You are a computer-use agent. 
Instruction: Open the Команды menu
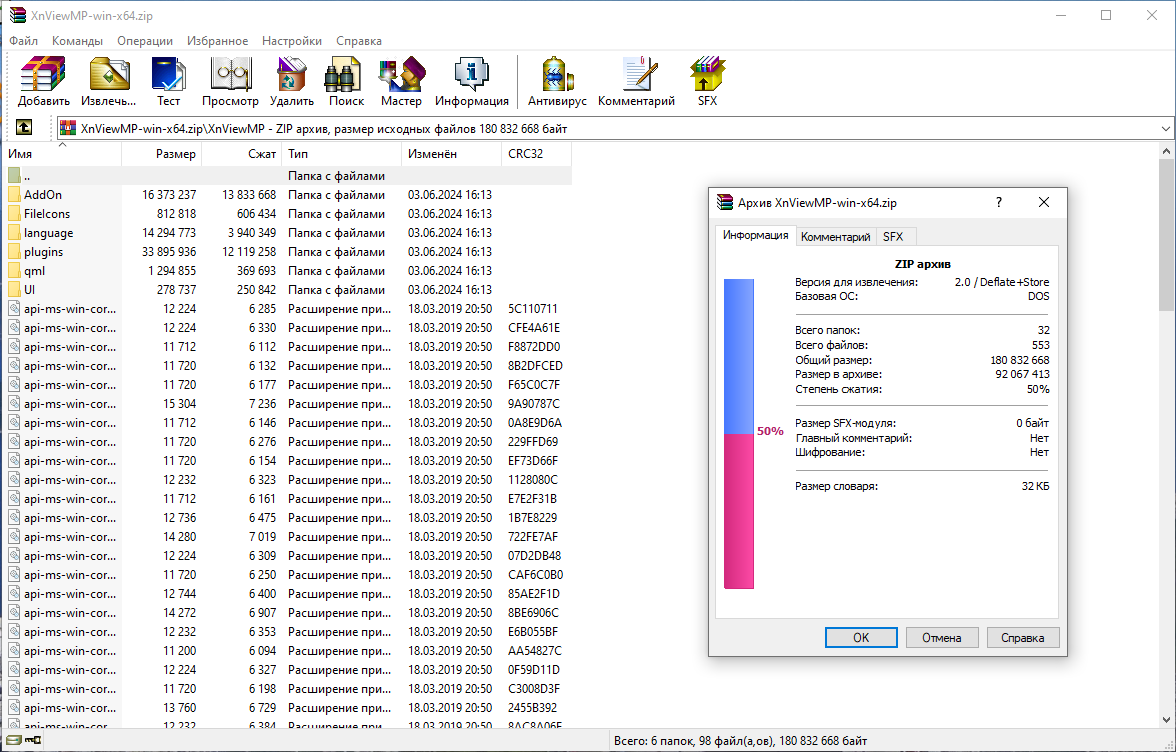(x=76, y=40)
